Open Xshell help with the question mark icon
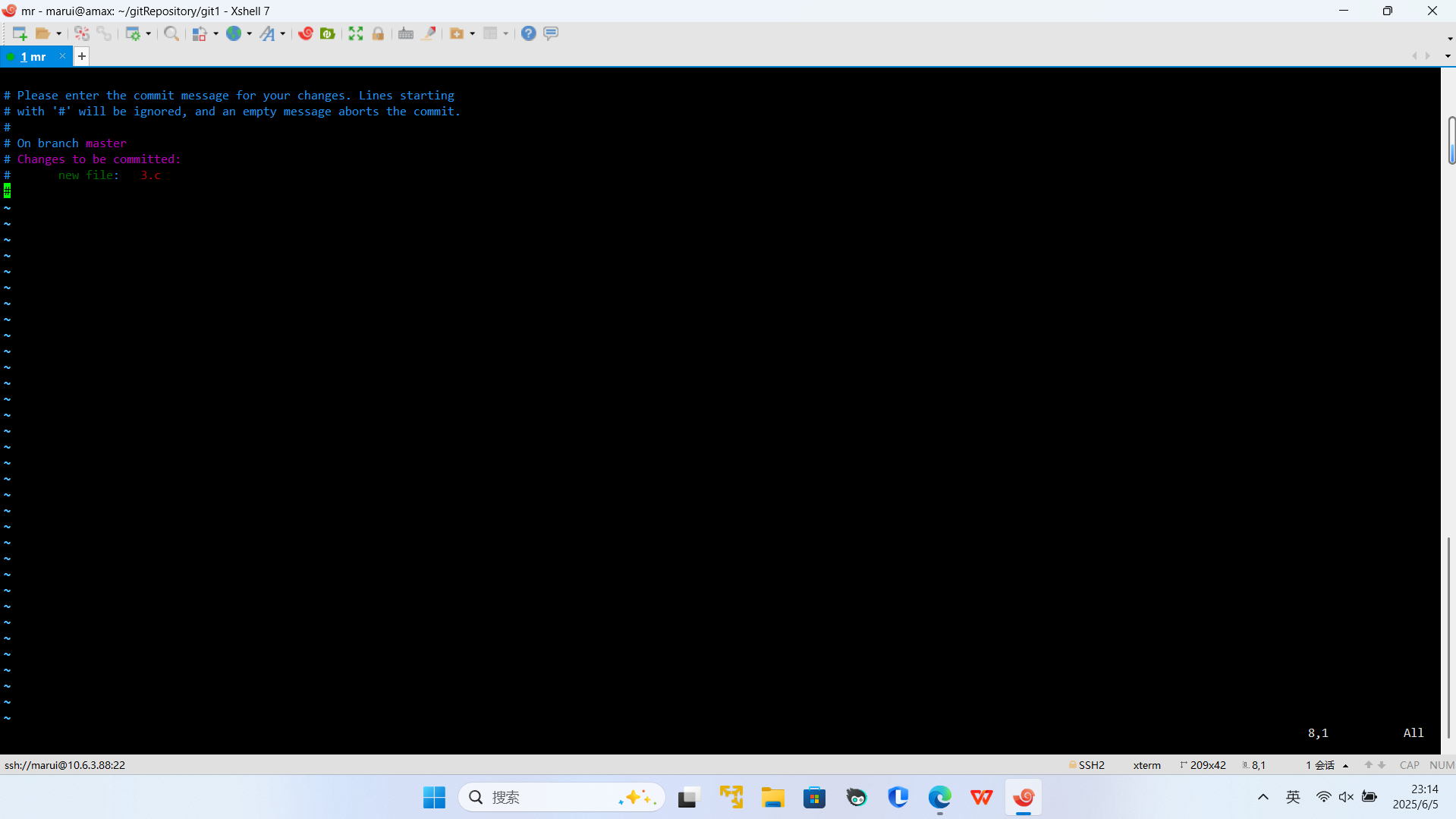 (529, 33)
